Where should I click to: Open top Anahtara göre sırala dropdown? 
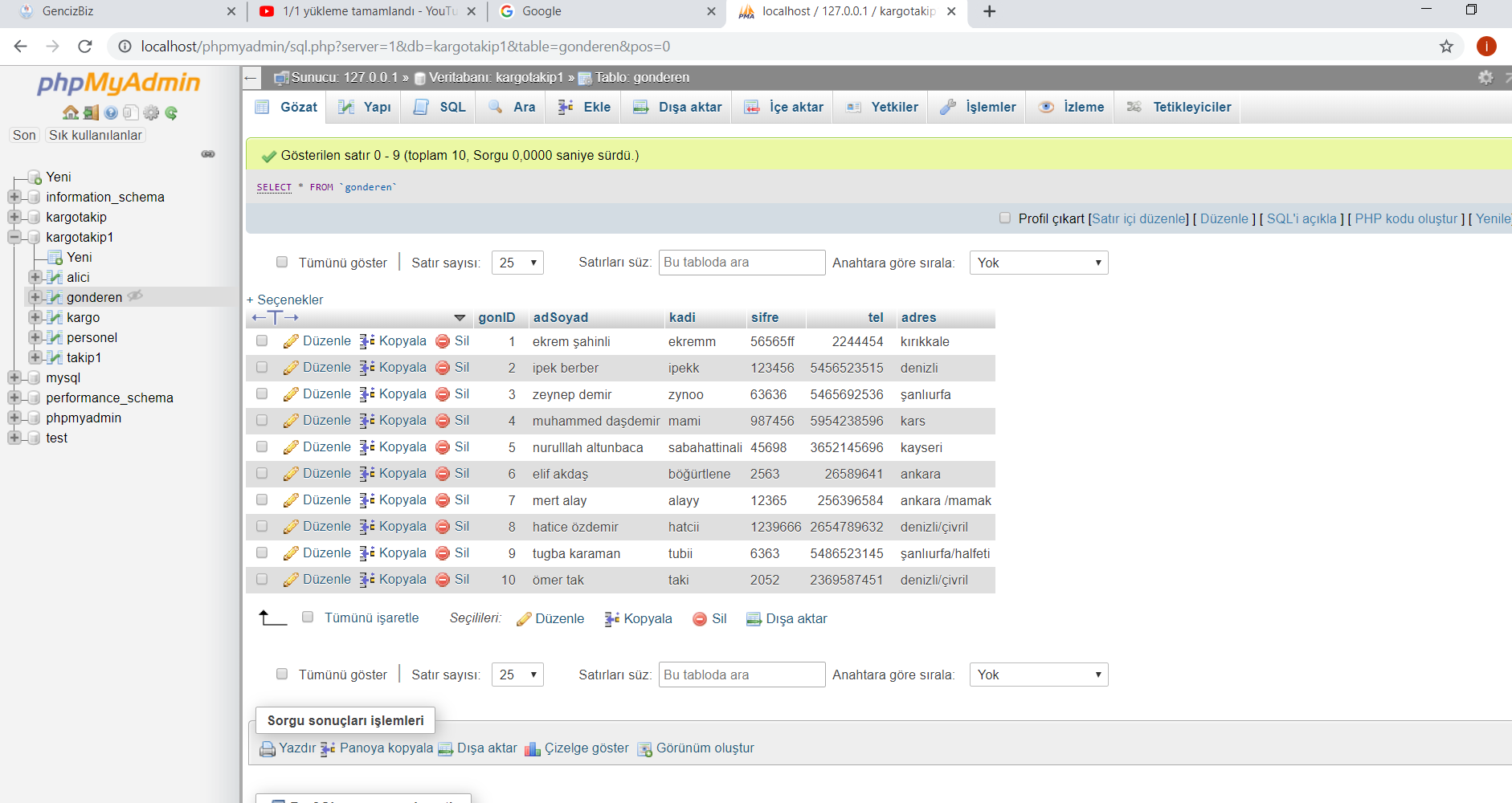pyautogui.click(x=1038, y=263)
